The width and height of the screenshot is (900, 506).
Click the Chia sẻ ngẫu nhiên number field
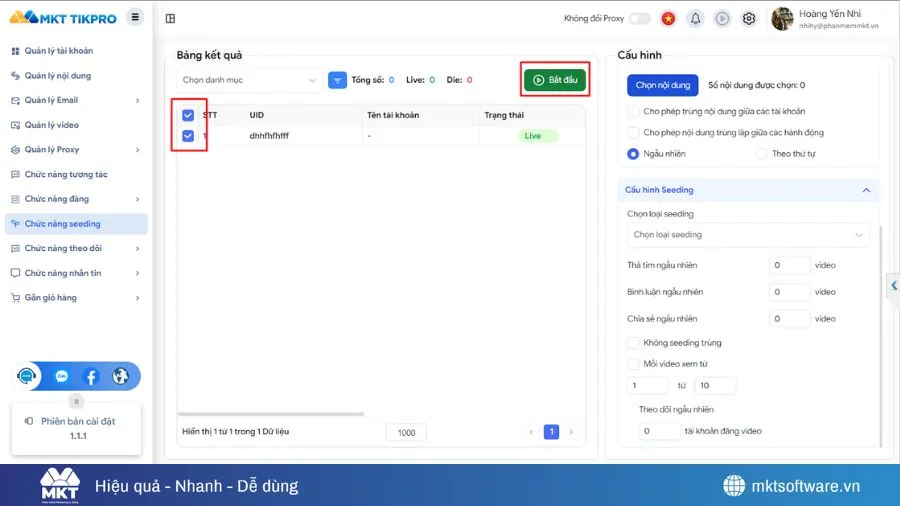[789, 319]
